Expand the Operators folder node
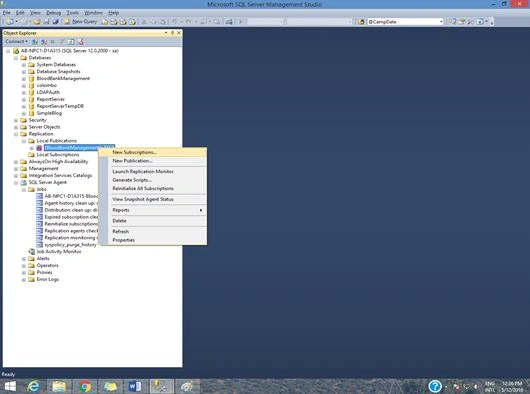The width and height of the screenshot is (530, 394). 24,266
